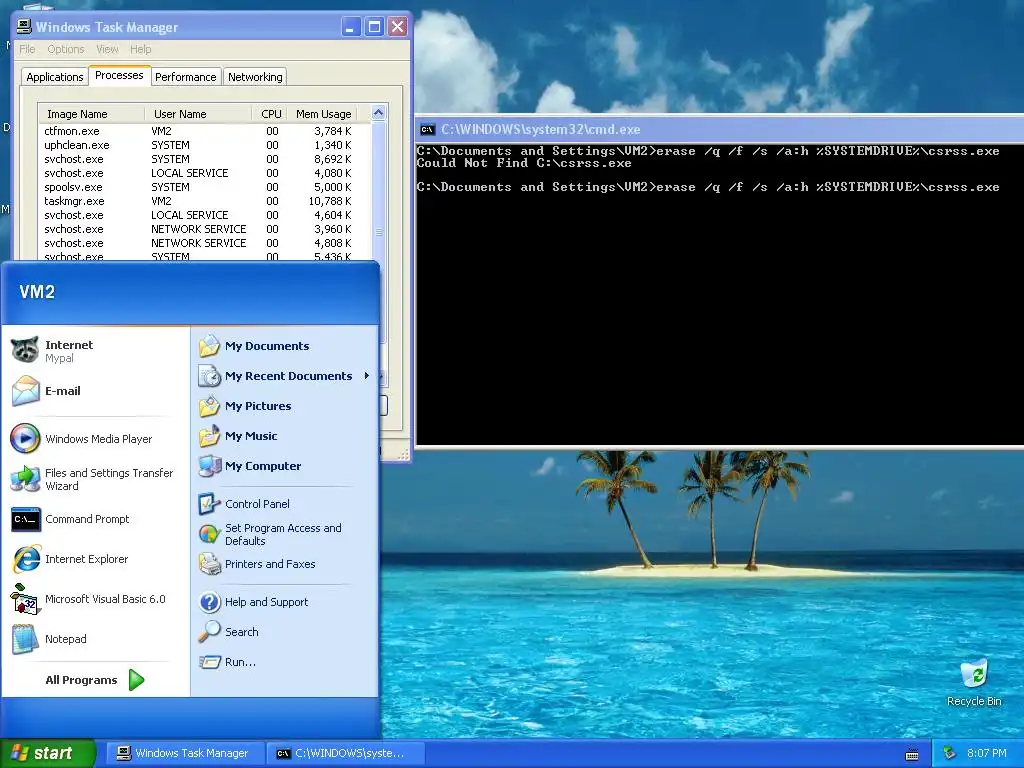This screenshot has width=1024, height=768.
Task: Click the process list scrollbar thumb
Action: click(x=379, y=231)
